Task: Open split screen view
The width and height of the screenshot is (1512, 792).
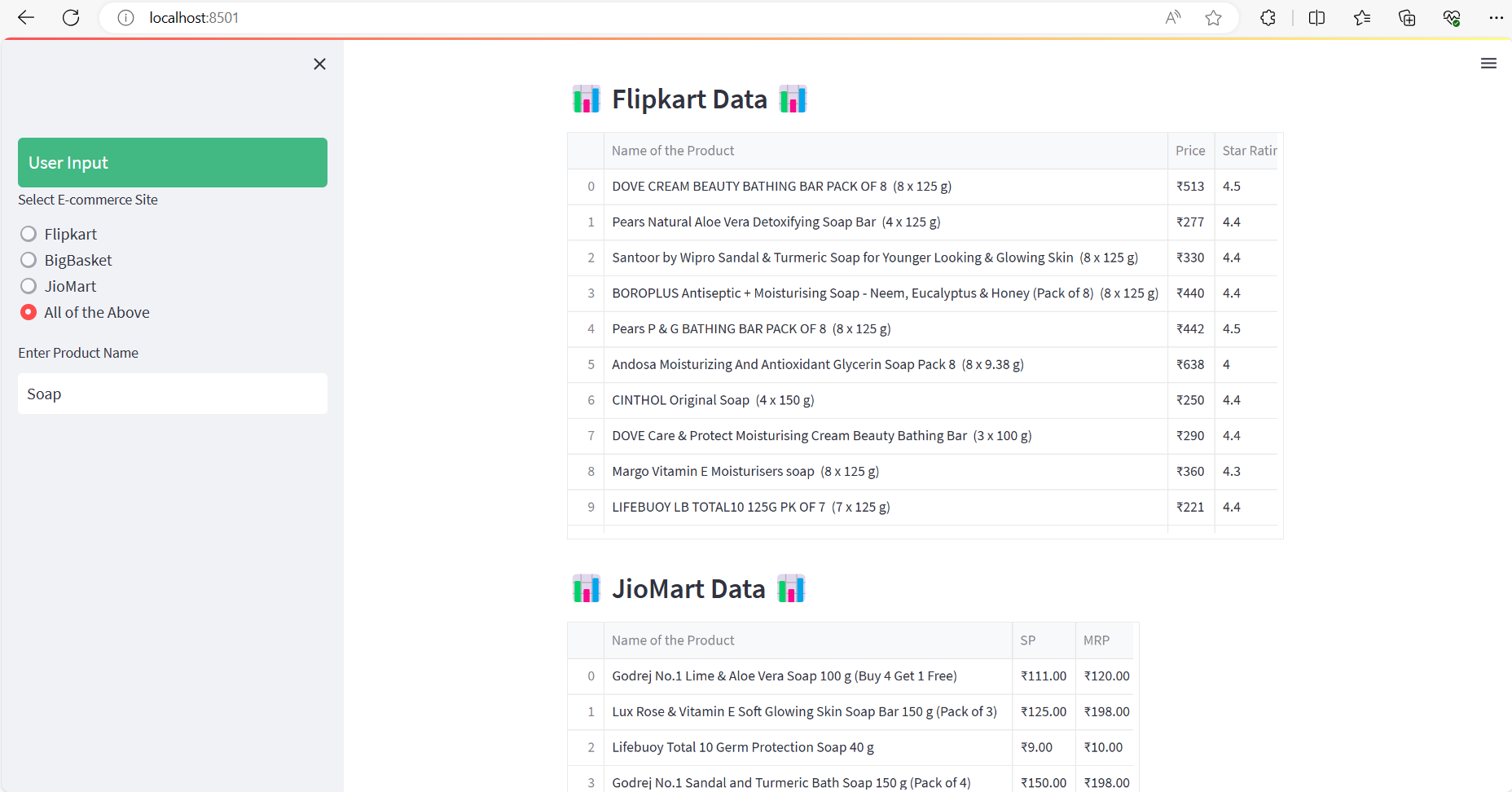Action: (1316, 17)
